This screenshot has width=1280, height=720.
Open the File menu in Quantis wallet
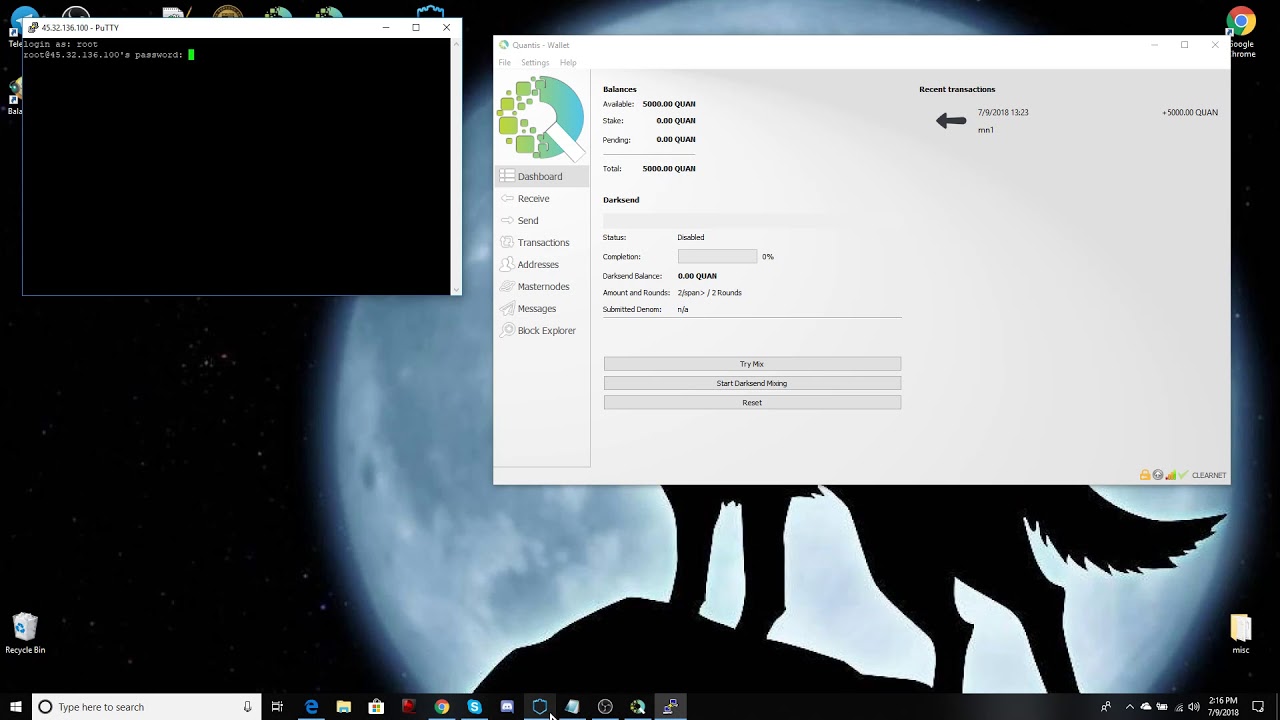click(x=505, y=62)
